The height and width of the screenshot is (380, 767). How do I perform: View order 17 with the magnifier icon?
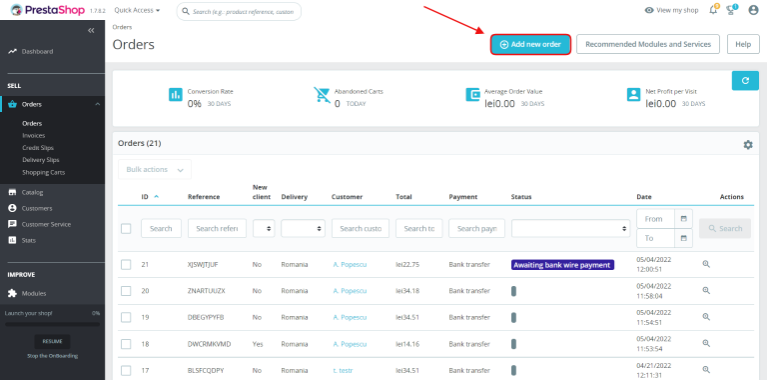click(x=706, y=369)
